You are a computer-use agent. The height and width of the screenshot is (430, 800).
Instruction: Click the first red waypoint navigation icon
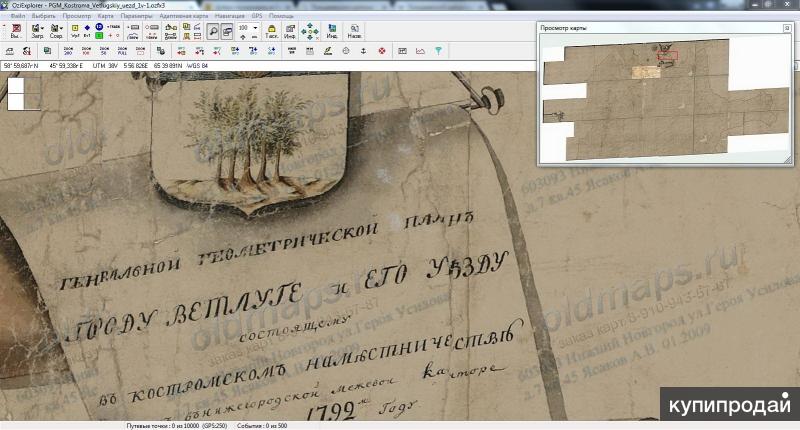point(181,50)
